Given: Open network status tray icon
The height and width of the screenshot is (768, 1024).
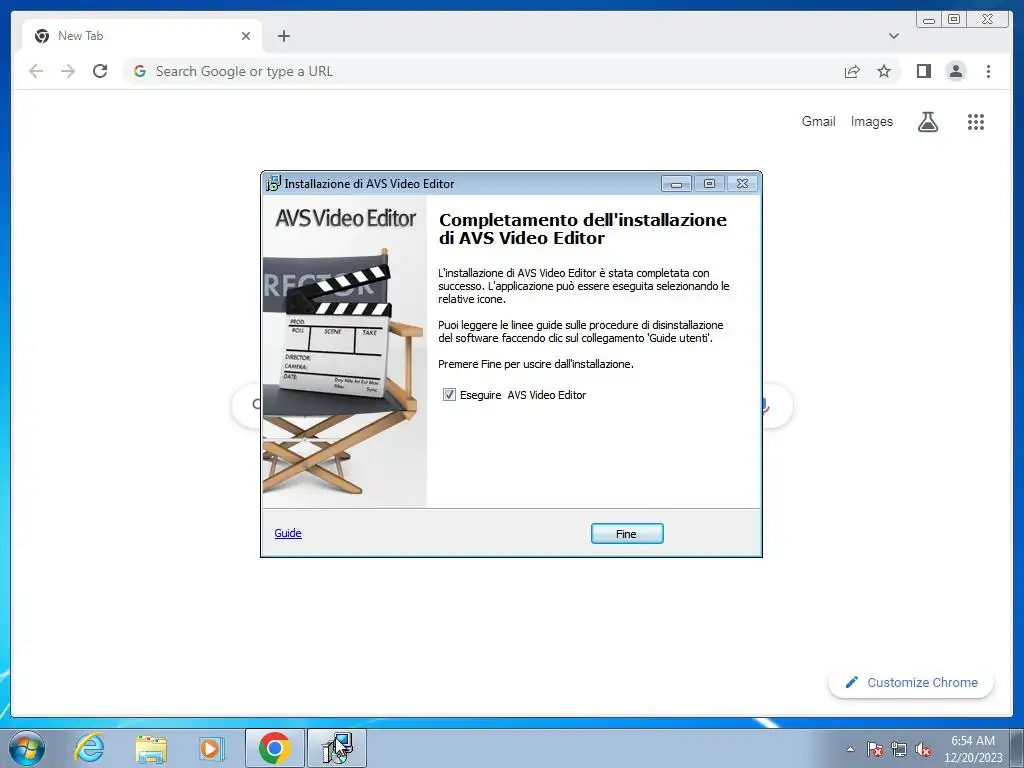Looking at the screenshot, I should (x=899, y=749).
